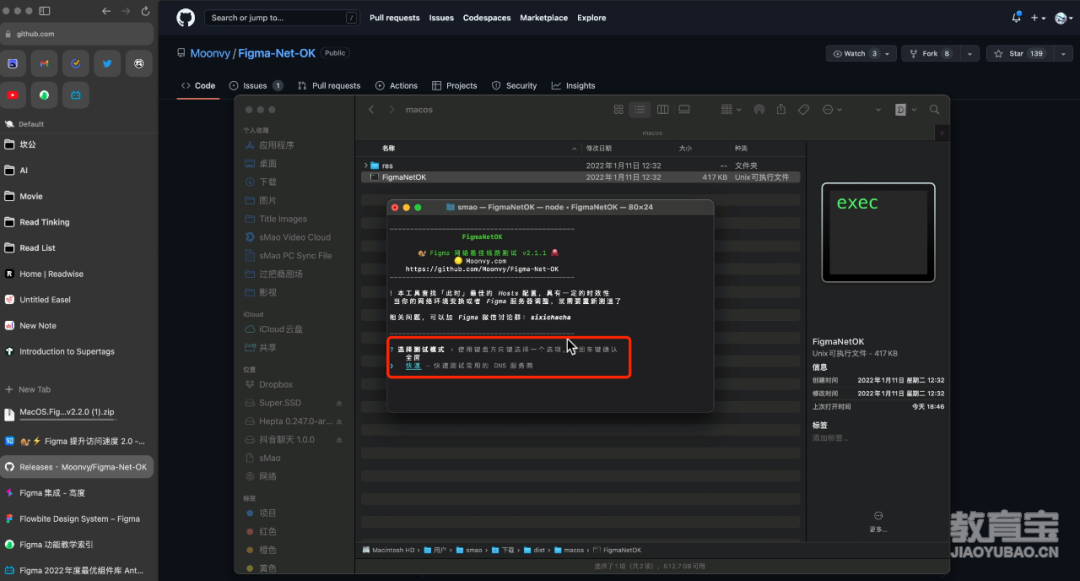Viewport: 1080px width, 581px height.
Task: Click Explore in GitHub top navigation
Action: (x=592, y=18)
